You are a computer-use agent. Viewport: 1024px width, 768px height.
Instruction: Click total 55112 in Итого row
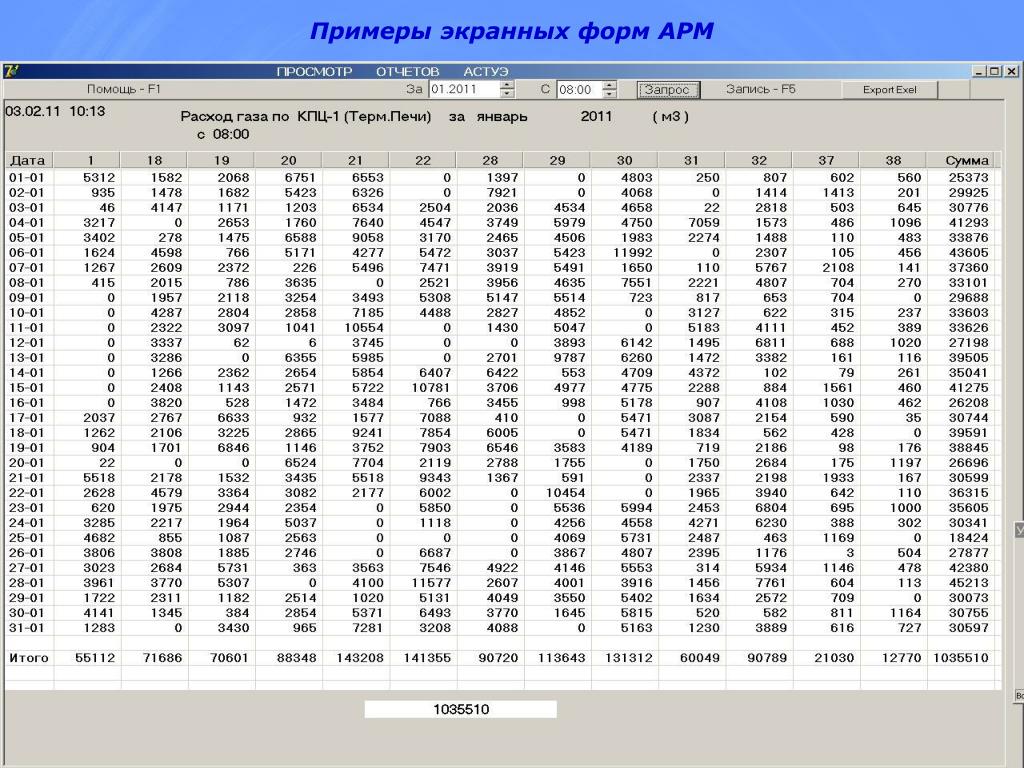click(95, 658)
